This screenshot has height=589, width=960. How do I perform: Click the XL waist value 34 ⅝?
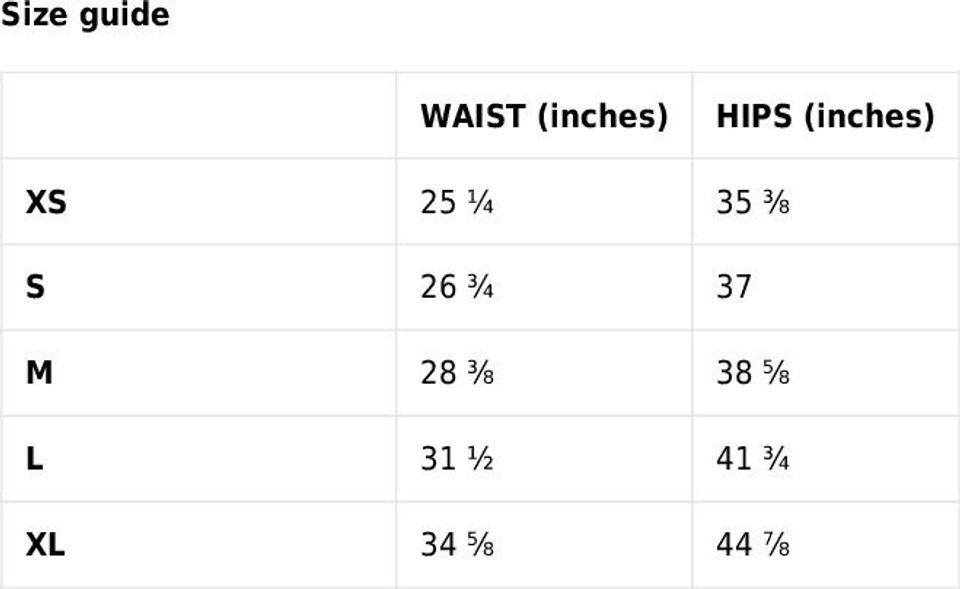click(457, 546)
